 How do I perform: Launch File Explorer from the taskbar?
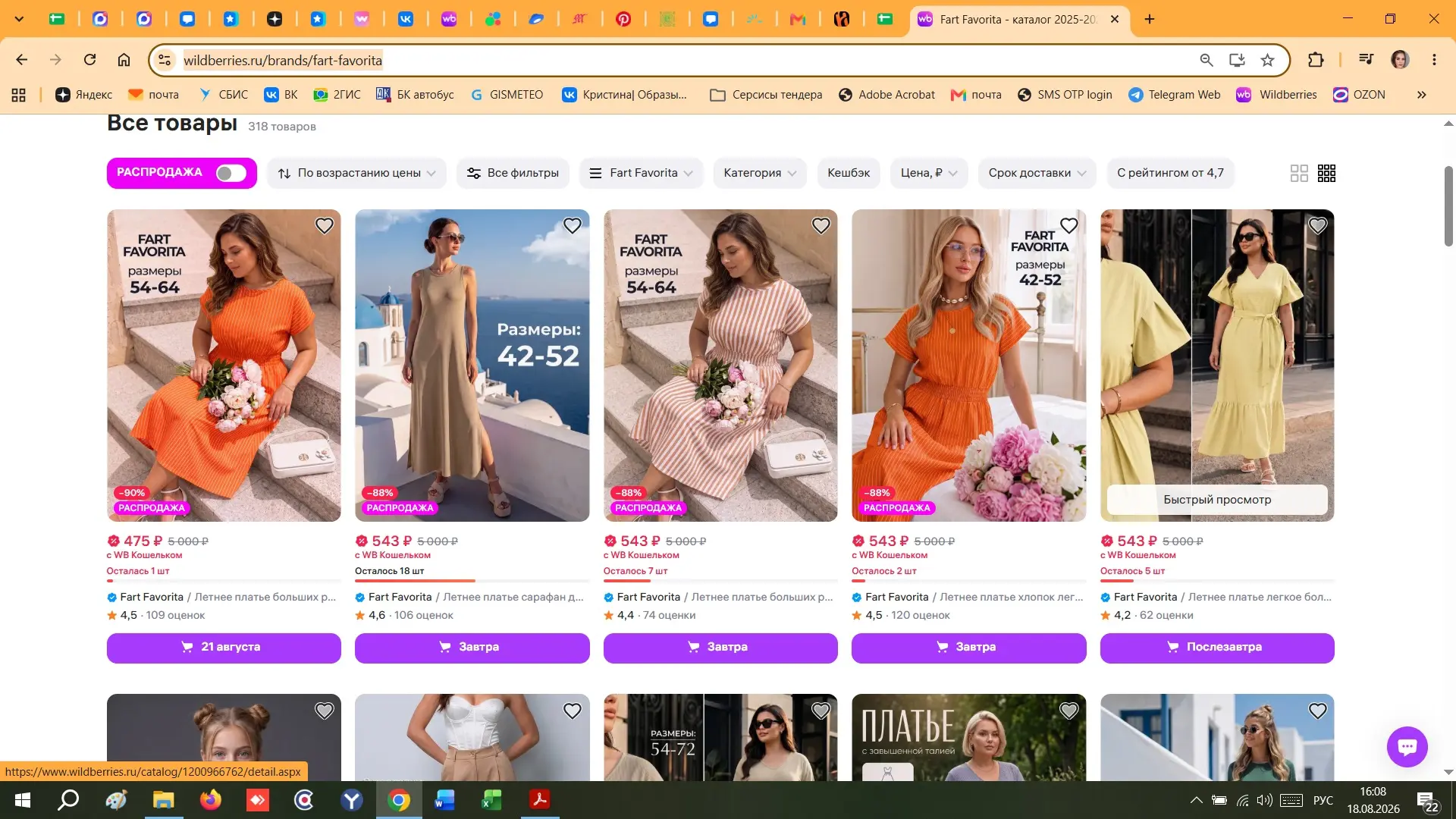[163, 800]
